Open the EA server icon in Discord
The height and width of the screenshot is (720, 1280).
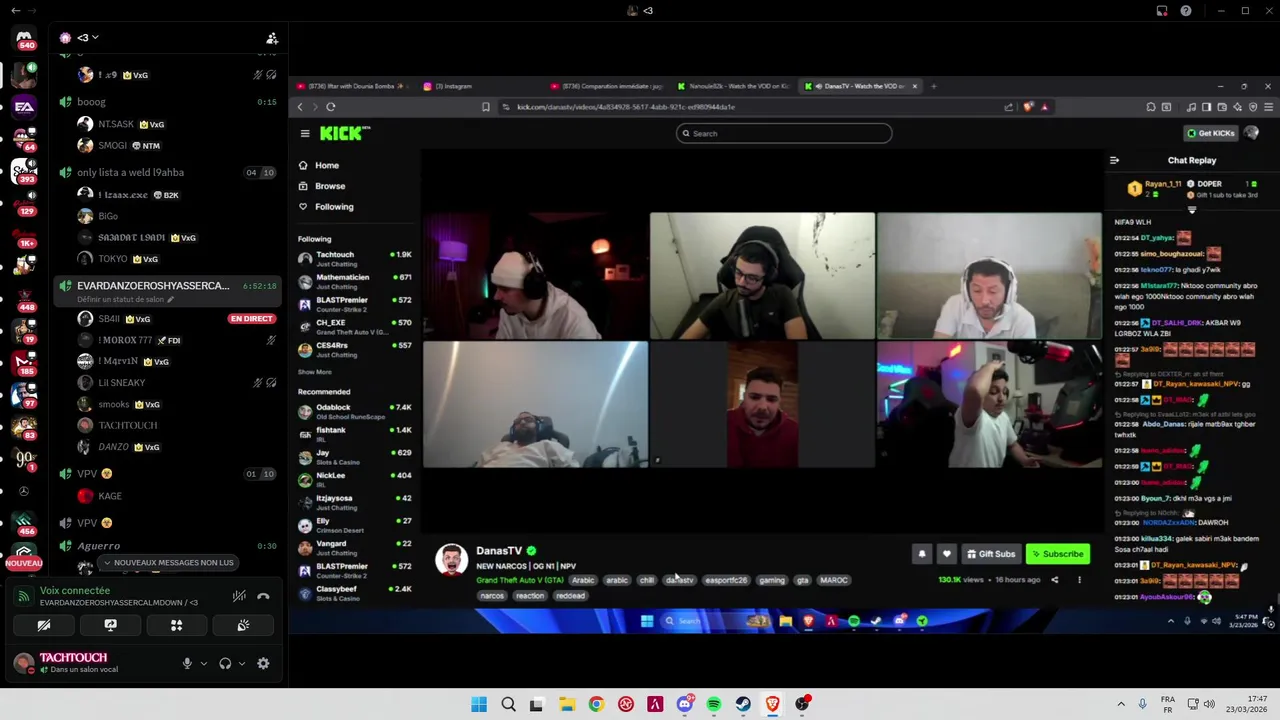(24, 107)
